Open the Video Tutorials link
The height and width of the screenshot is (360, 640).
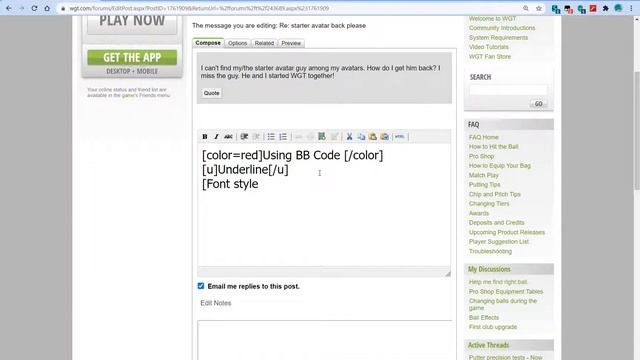[489, 47]
